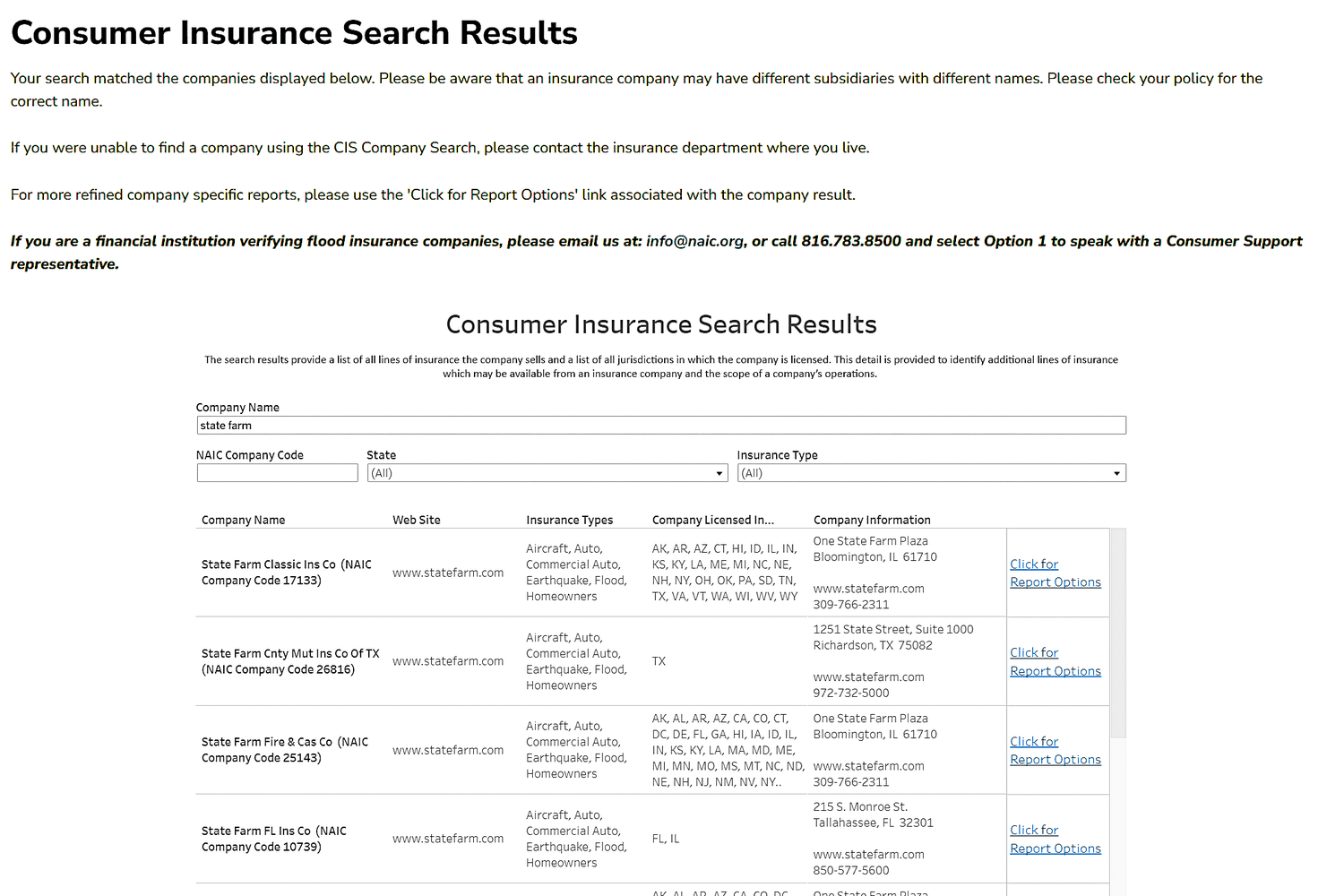Click State Farm Fire & Cas Co name cell

coord(285,750)
